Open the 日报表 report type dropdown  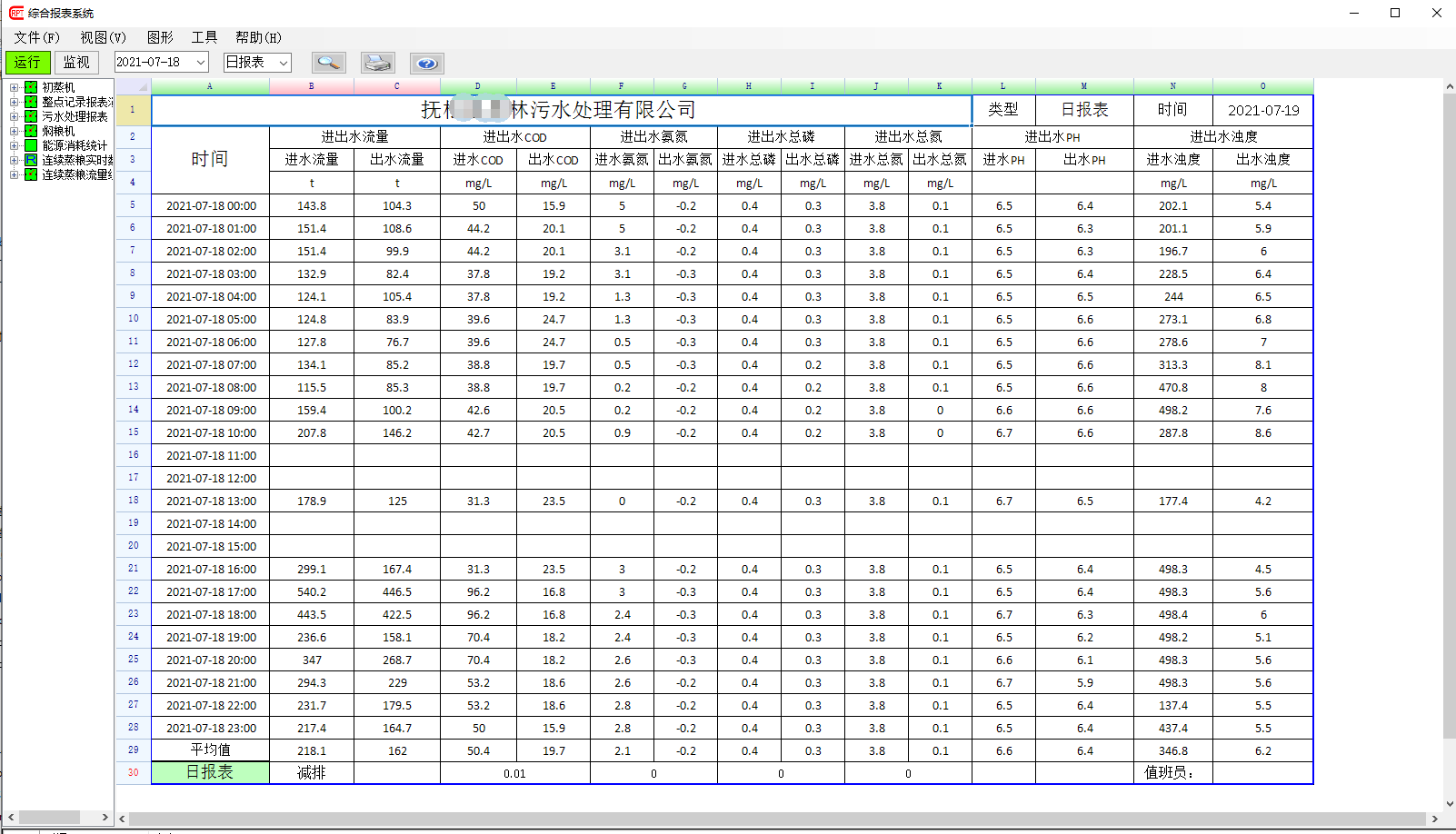point(284,63)
